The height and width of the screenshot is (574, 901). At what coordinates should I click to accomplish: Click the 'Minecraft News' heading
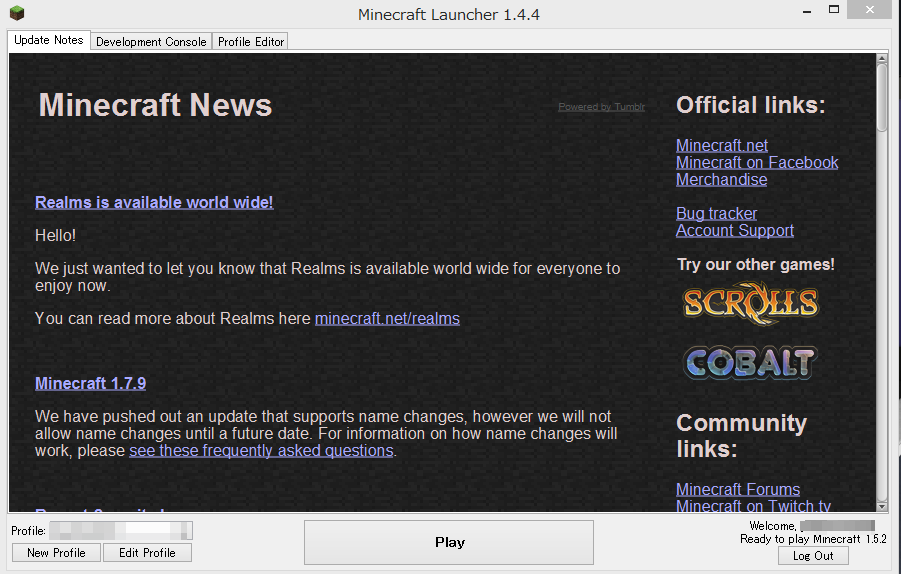coord(155,105)
